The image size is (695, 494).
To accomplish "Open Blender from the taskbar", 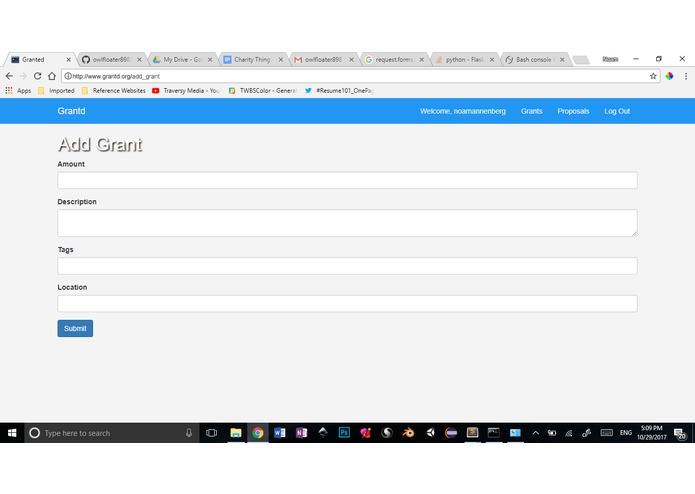I will point(408,432).
